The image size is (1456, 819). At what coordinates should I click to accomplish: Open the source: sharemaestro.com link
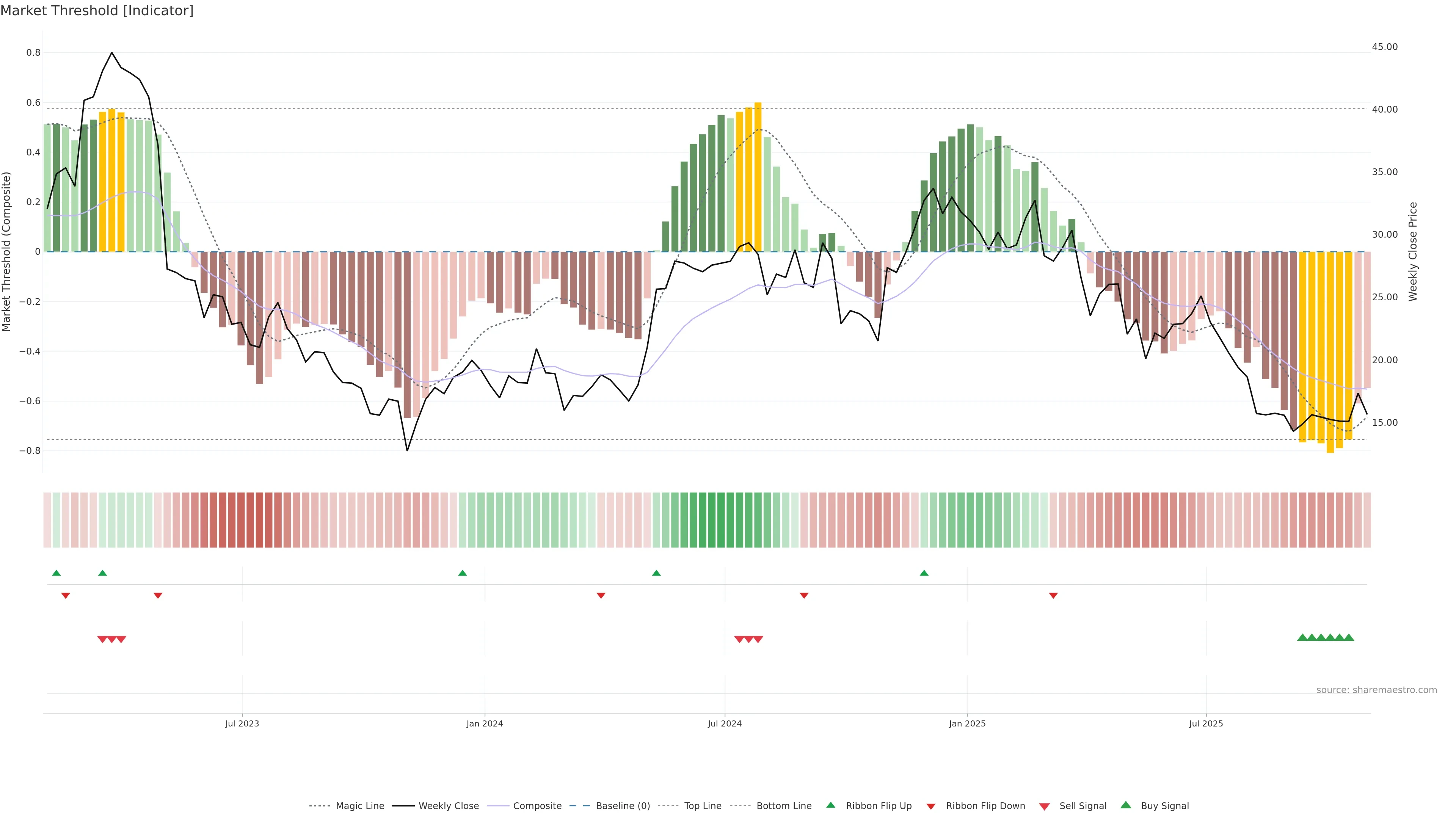(x=1376, y=690)
